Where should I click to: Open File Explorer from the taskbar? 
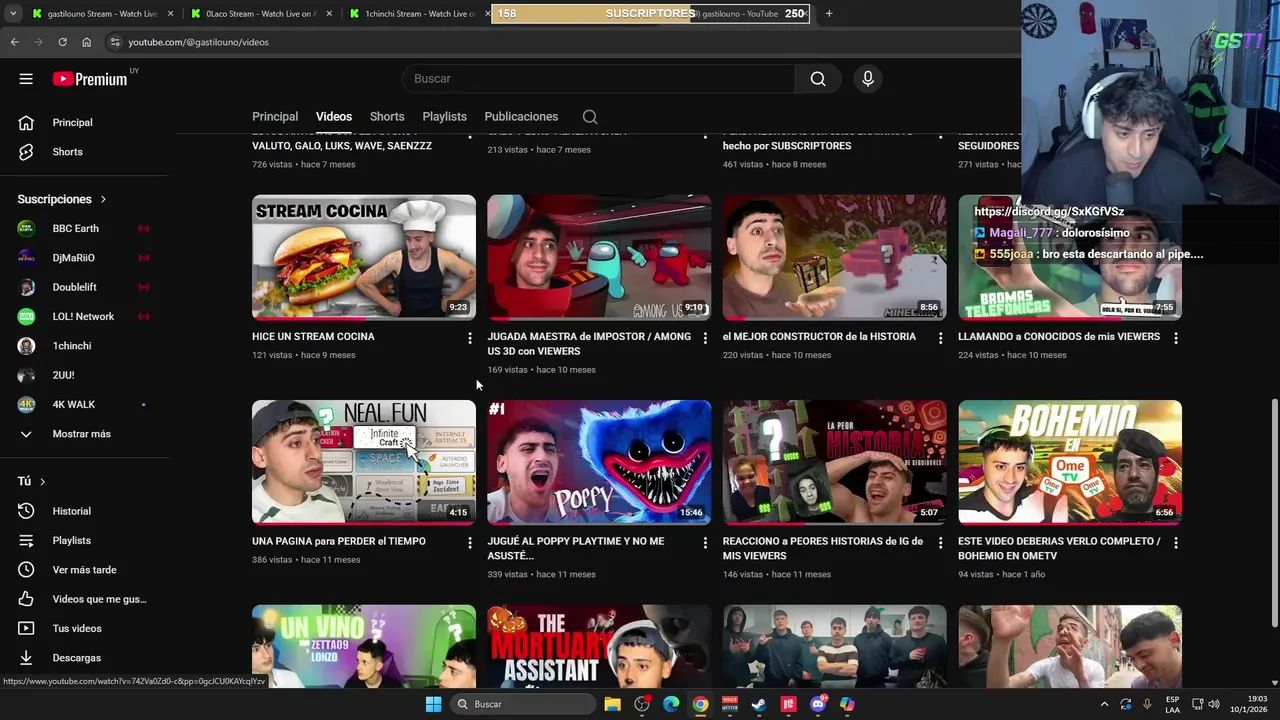point(612,704)
